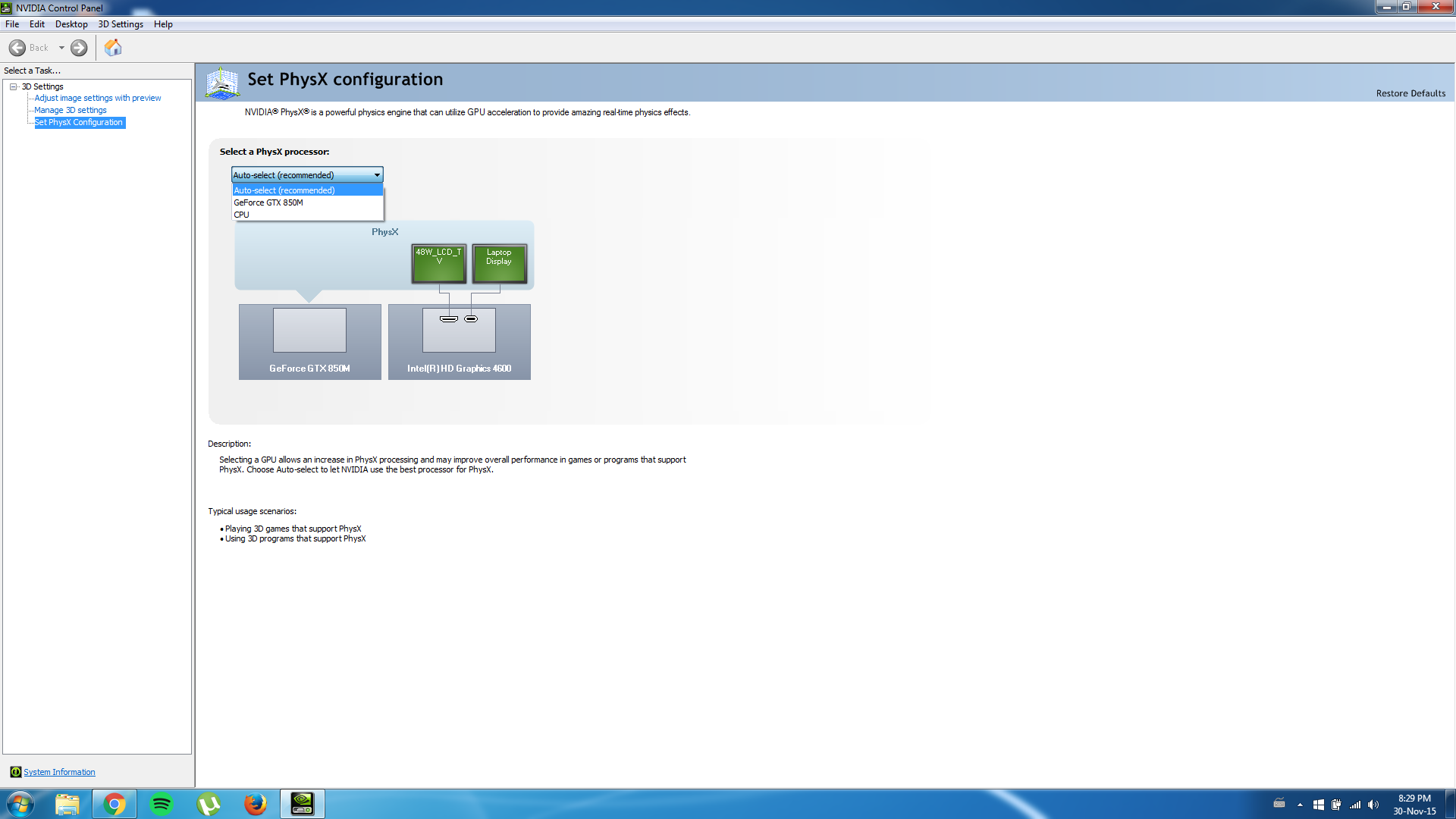Click the taskbar clock showing 8:29 PM
Image resolution: width=1456 pixels, height=819 pixels.
[1414, 805]
